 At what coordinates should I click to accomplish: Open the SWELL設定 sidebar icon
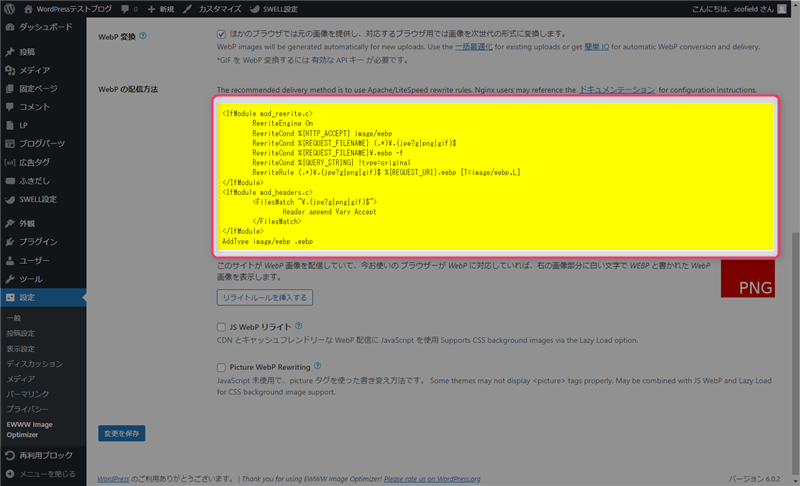10,199
